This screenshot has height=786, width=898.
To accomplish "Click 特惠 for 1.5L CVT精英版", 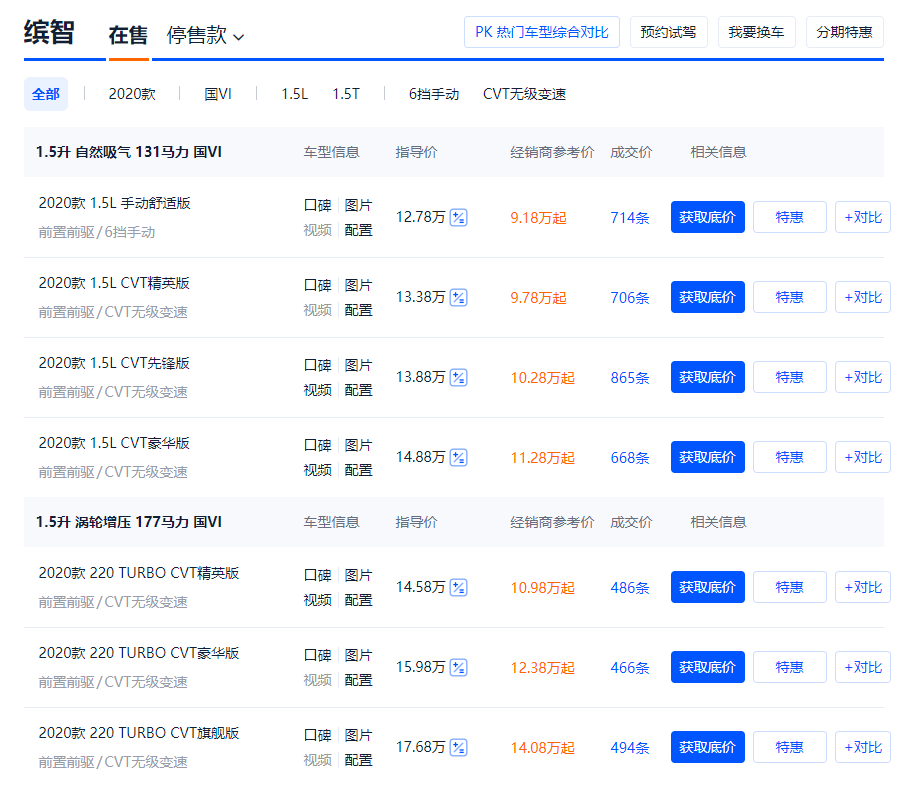I will click(x=790, y=297).
